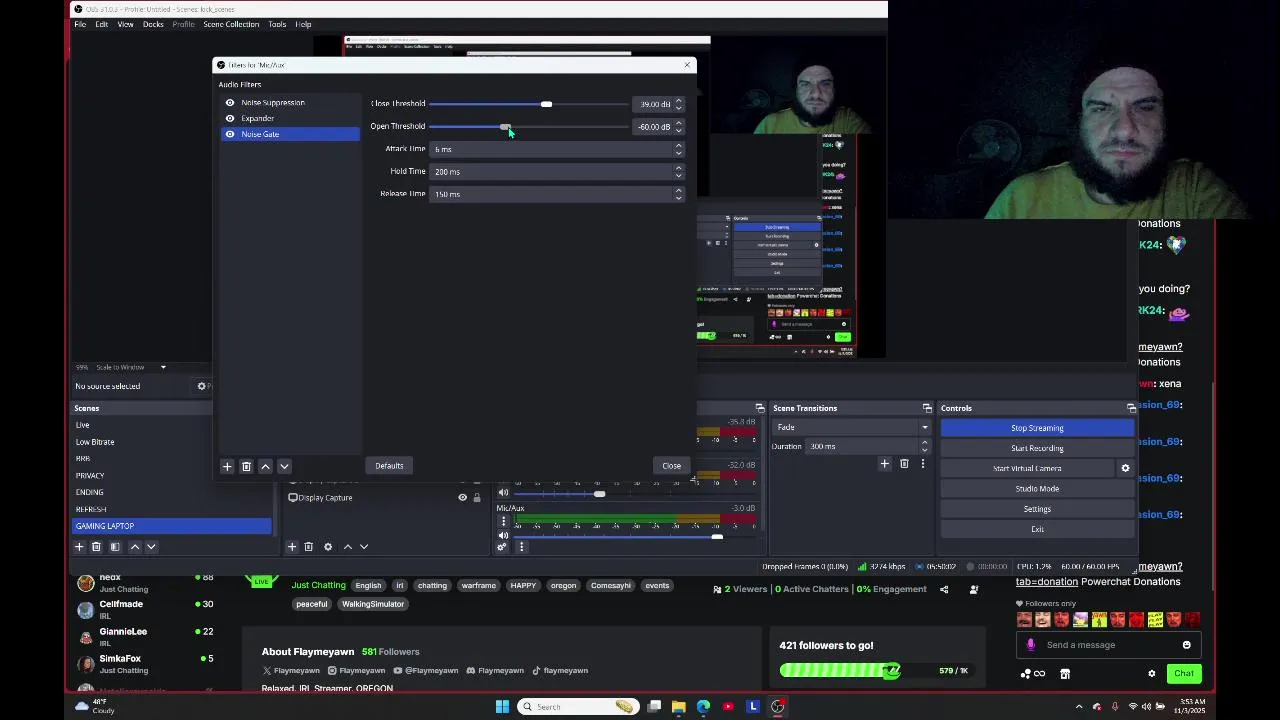This screenshot has height=720, width=1280.
Task: Open Settings from the Controls dock
Action: click(1037, 509)
